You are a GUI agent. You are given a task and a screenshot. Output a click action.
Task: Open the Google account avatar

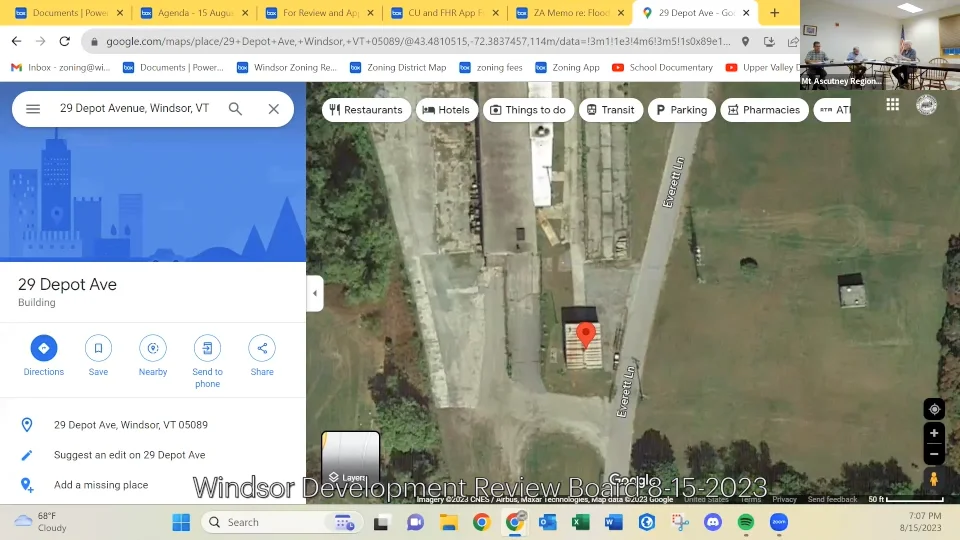(926, 105)
